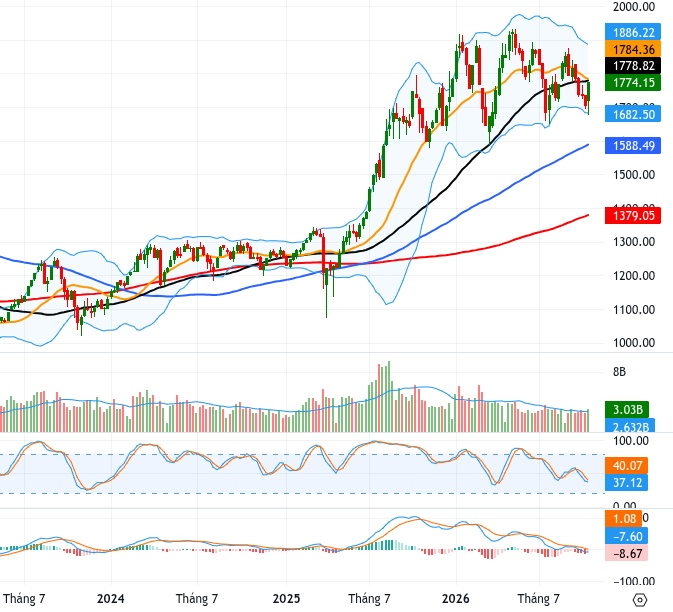
Task: Click the 1200.00 price axis level
Action: pos(634,276)
